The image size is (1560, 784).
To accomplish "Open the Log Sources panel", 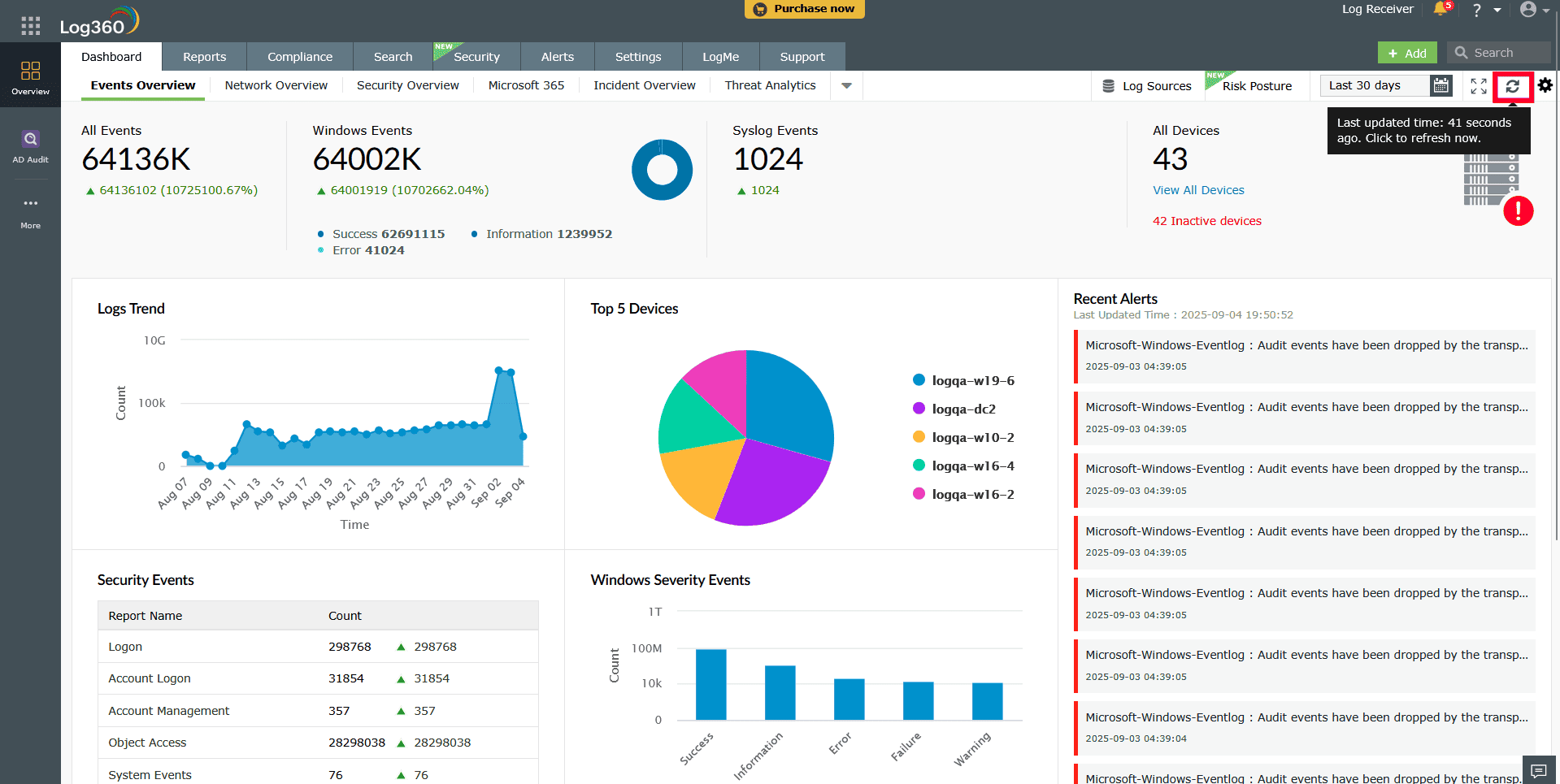I will pyautogui.click(x=1146, y=85).
